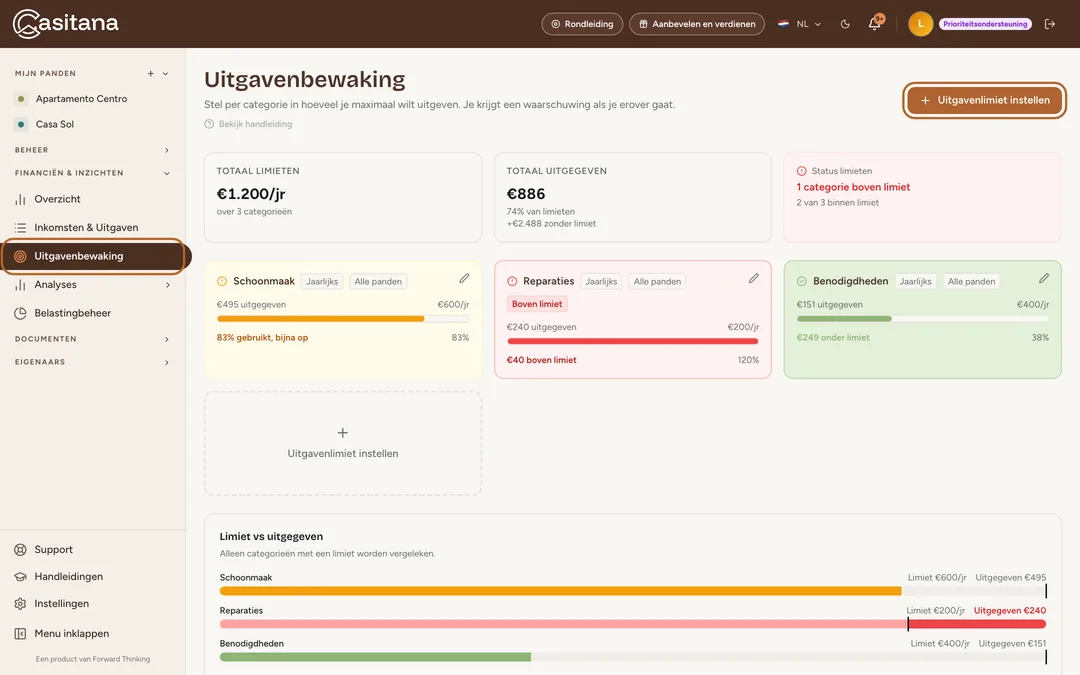Click the Instellingen gear icon
This screenshot has width=1080, height=675.
tap(20, 603)
